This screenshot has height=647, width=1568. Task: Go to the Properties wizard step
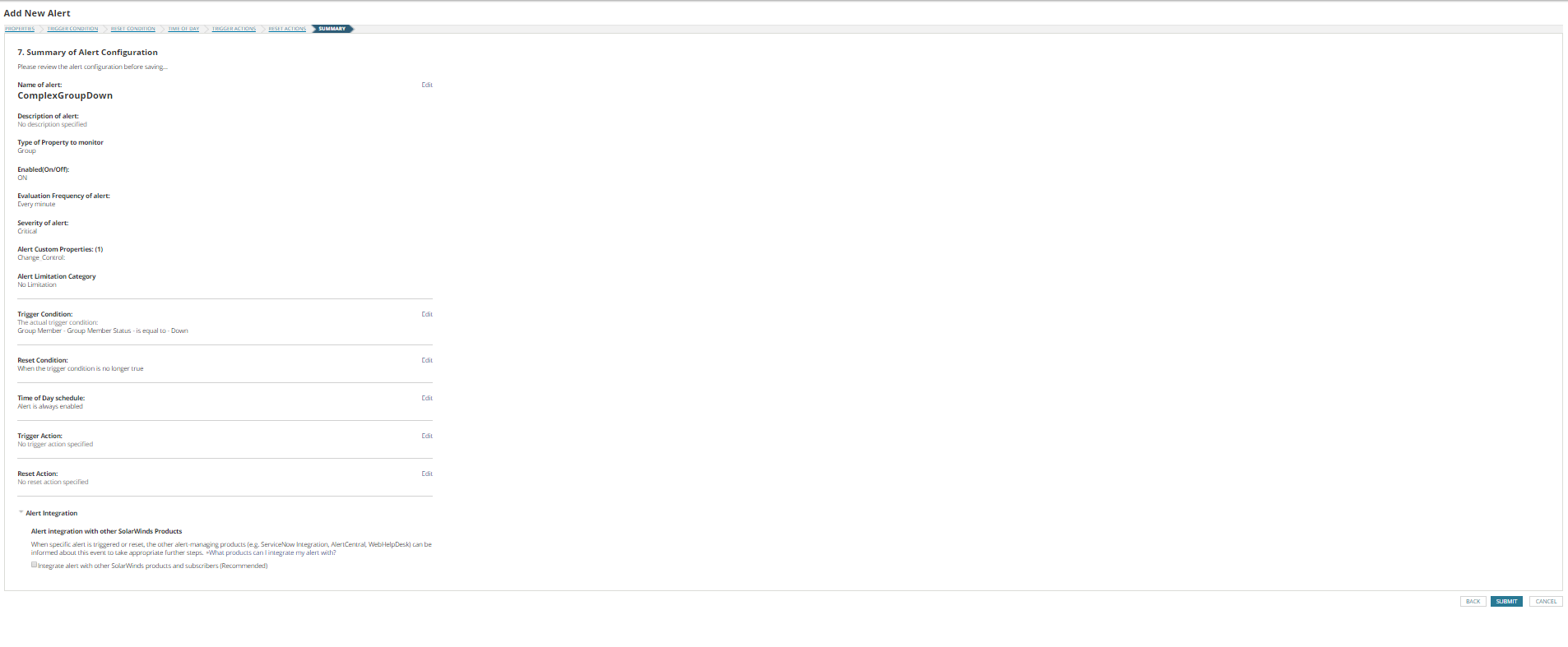coord(20,29)
